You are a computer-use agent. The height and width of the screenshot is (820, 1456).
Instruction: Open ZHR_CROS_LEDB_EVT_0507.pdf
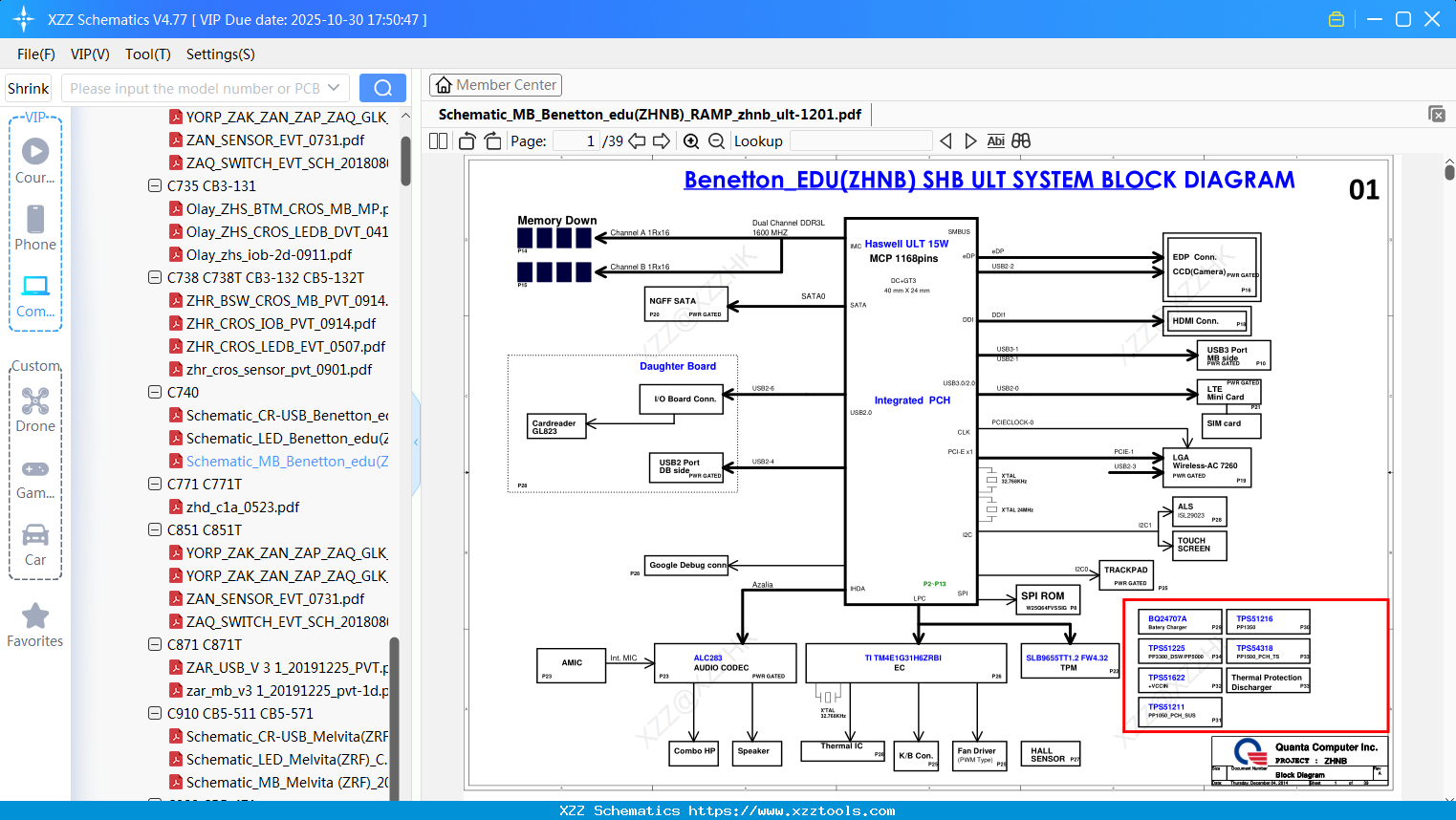[286, 346]
